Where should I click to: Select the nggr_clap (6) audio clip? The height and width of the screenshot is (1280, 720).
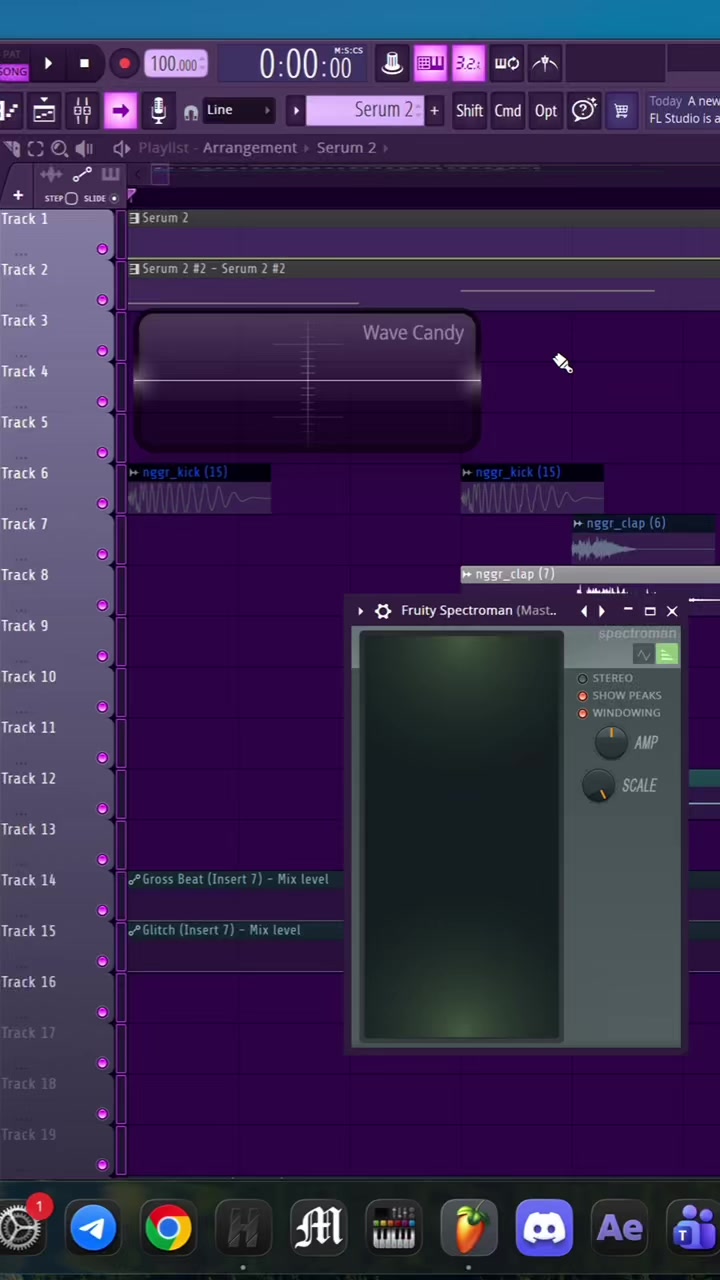point(645,540)
